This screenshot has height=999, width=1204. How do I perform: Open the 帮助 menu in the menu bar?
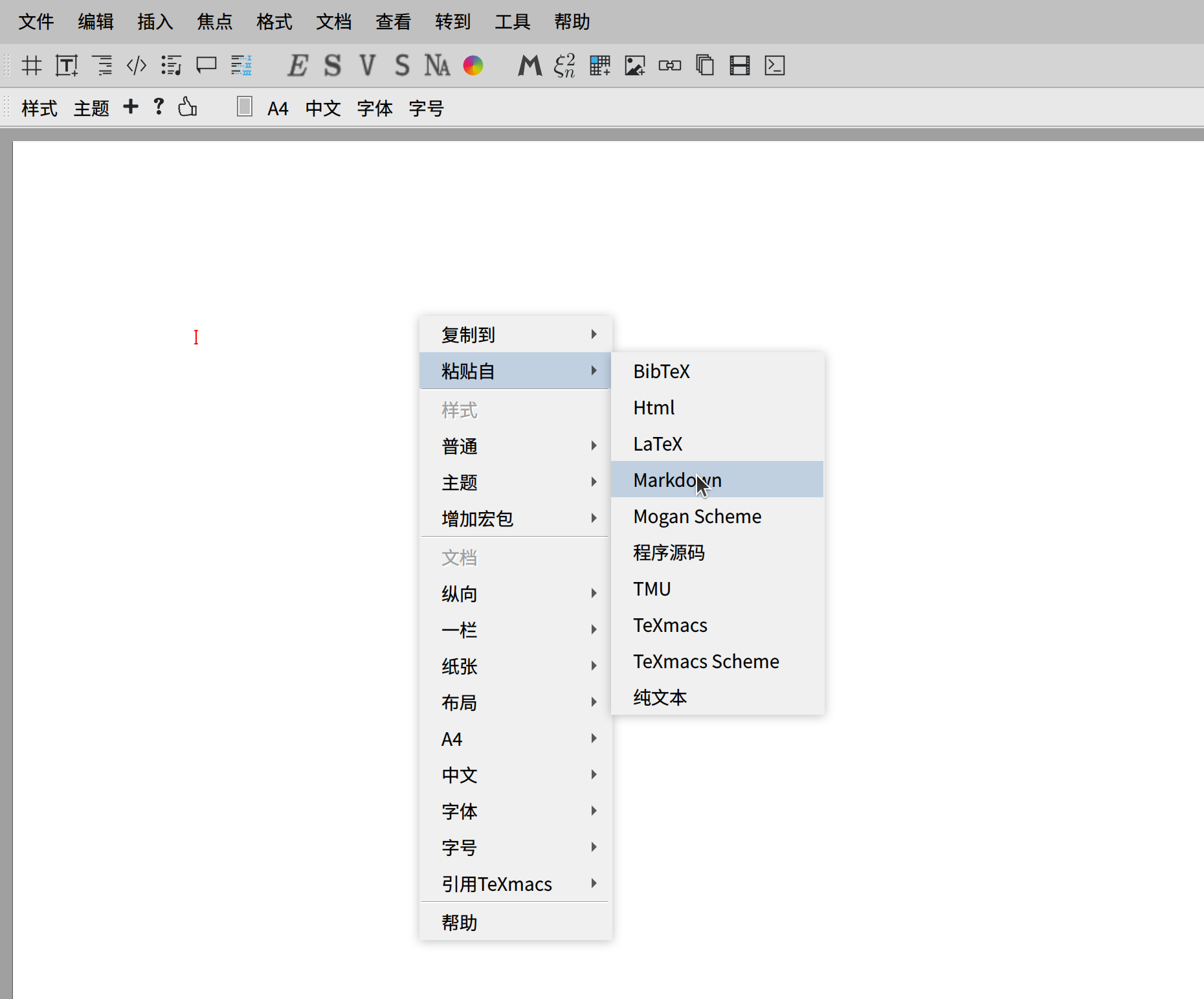click(x=572, y=22)
